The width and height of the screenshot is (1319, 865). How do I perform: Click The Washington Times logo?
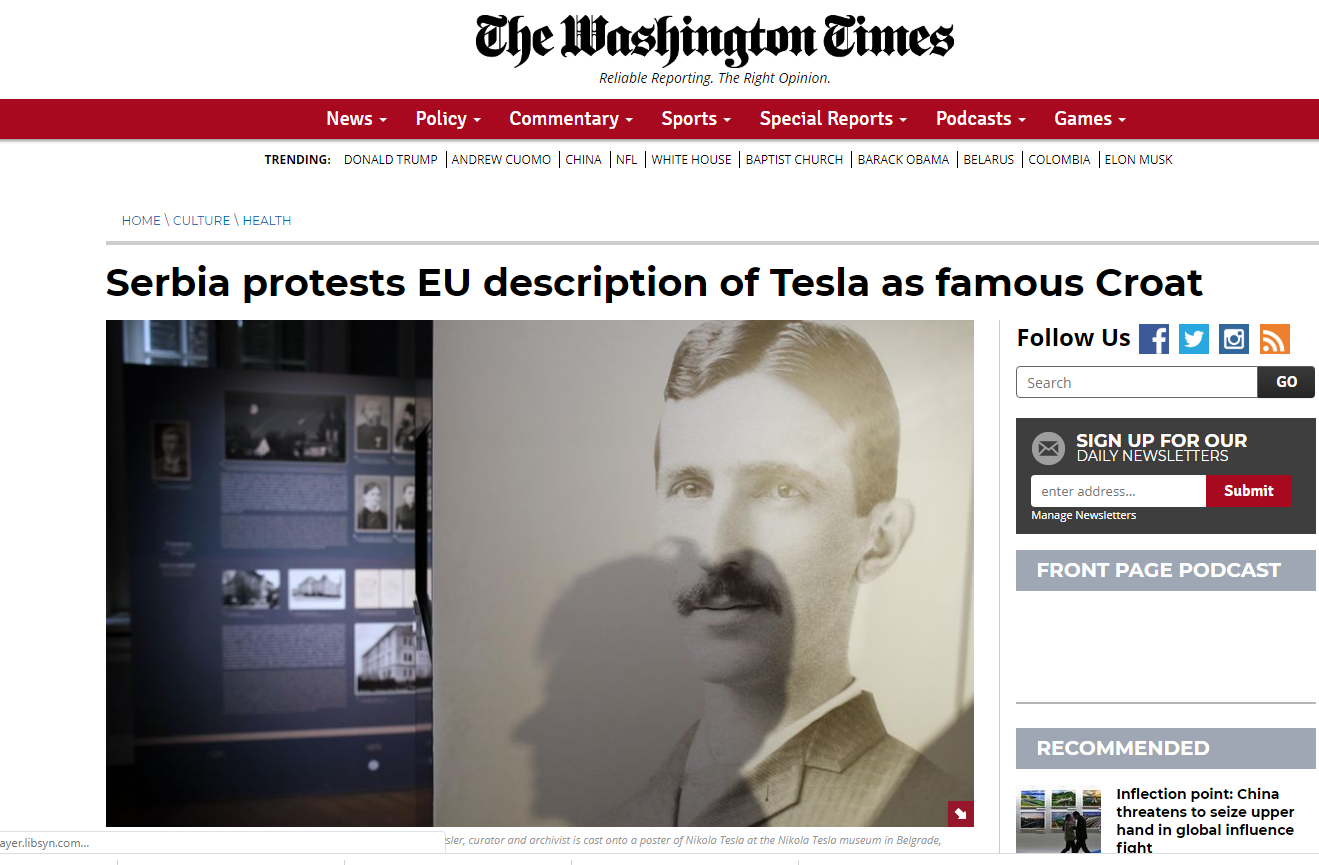point(714,40)
